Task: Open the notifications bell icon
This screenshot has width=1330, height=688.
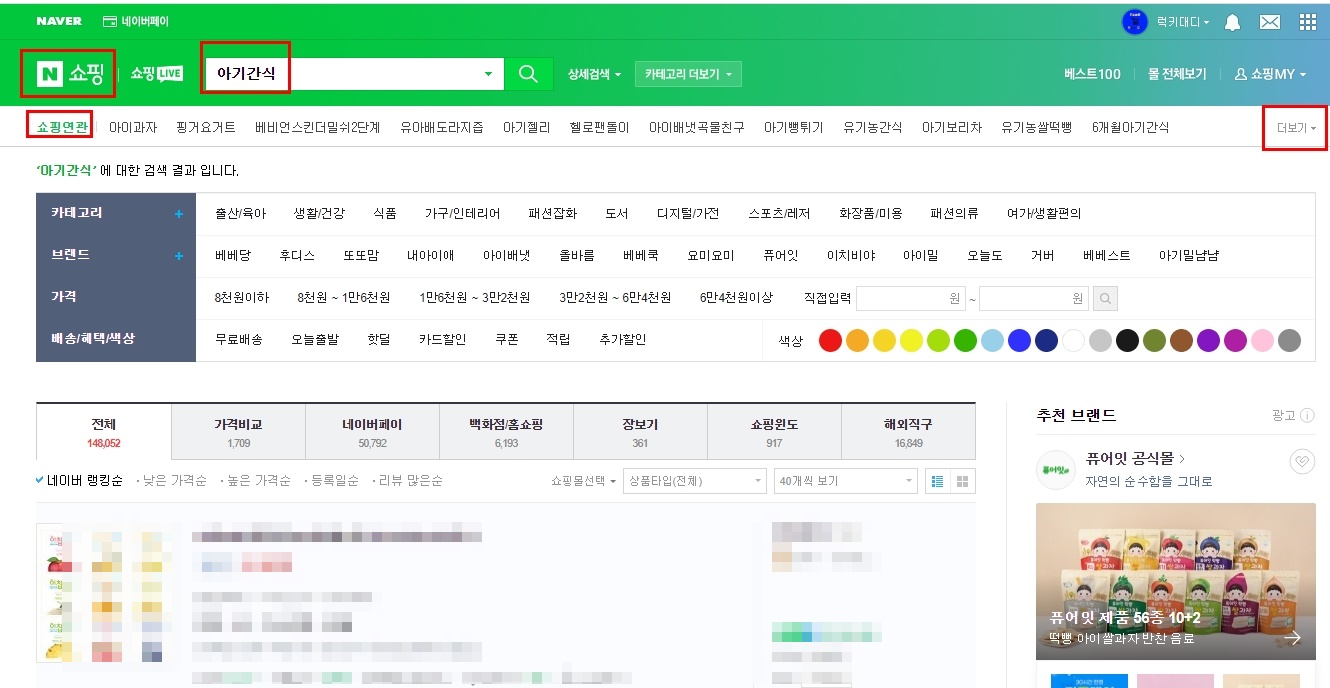Action: click(x=1233, y=21)
